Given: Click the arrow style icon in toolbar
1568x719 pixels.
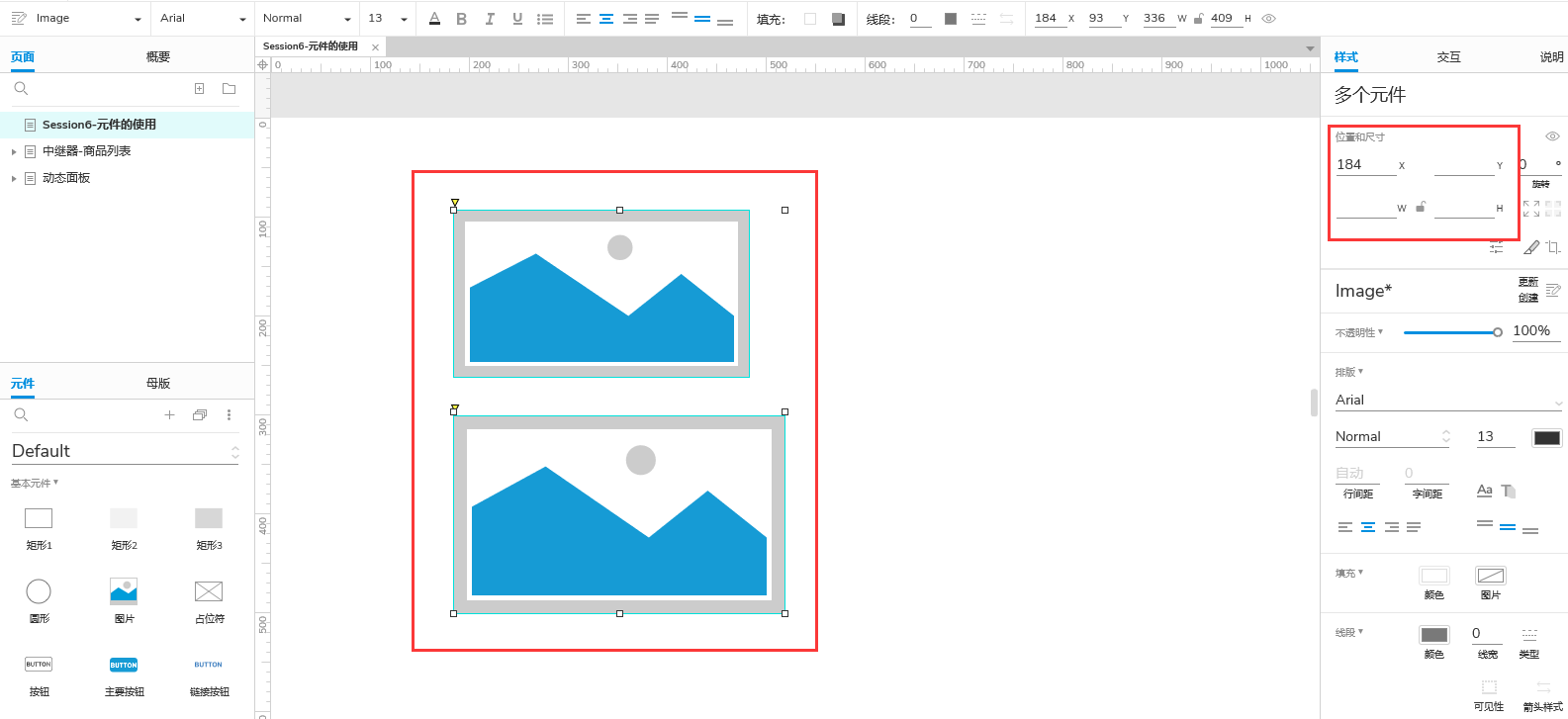Looking at the screenshot, I should (1006, 19).
